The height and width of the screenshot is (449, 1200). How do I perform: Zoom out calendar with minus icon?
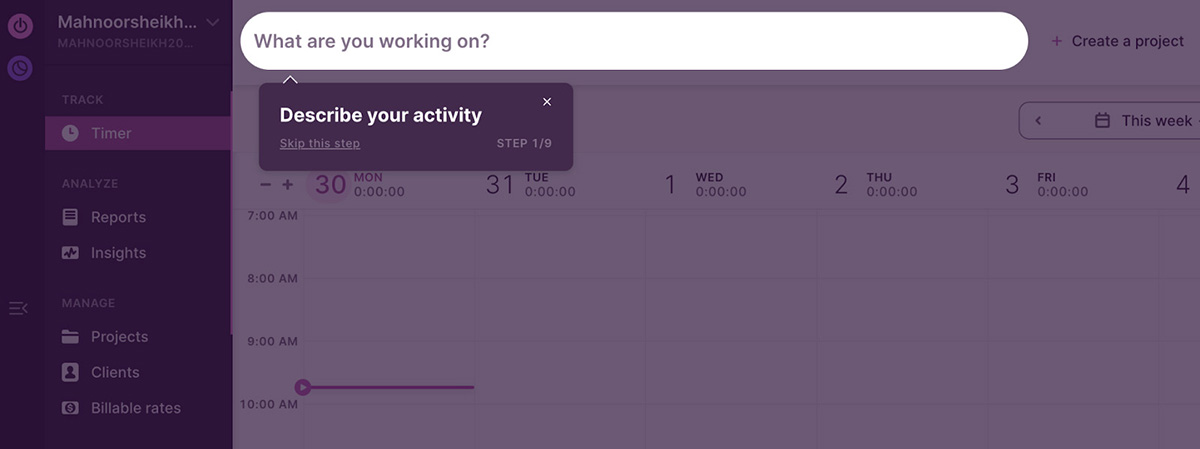[x=266, y=185]
